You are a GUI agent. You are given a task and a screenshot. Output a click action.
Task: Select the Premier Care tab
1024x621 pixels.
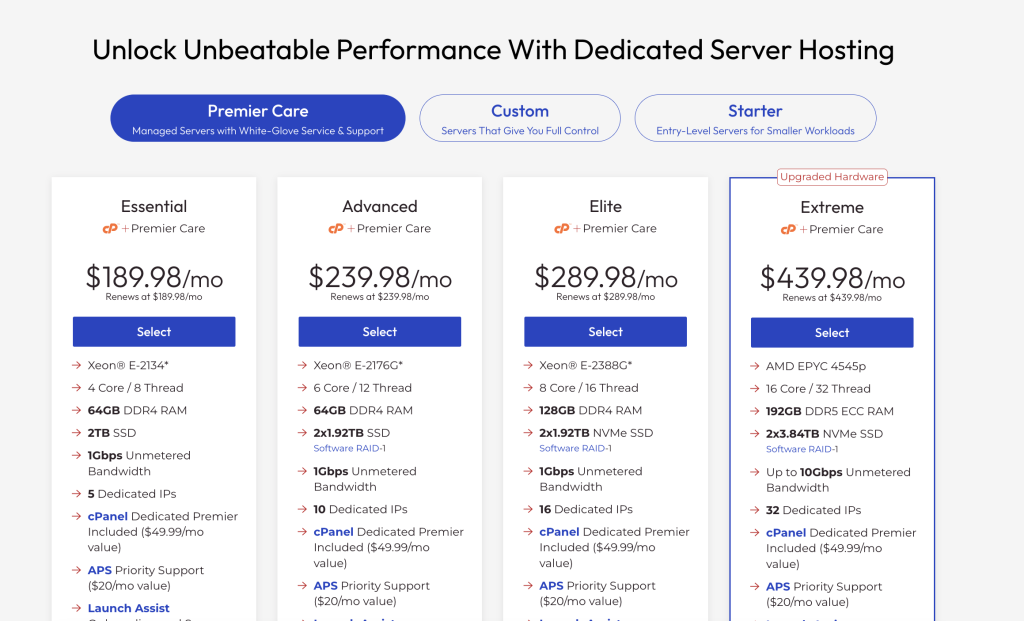(x=257, y=117)
